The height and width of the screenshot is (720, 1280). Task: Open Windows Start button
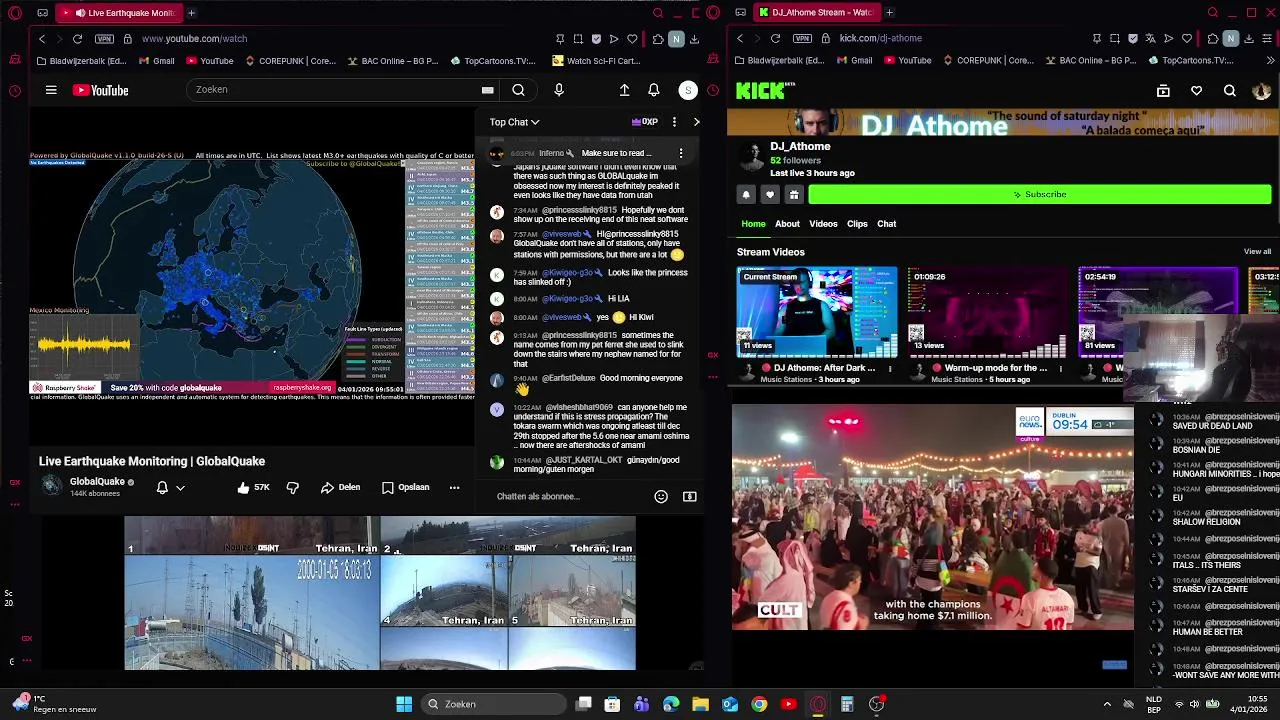(x=404, y=704)
